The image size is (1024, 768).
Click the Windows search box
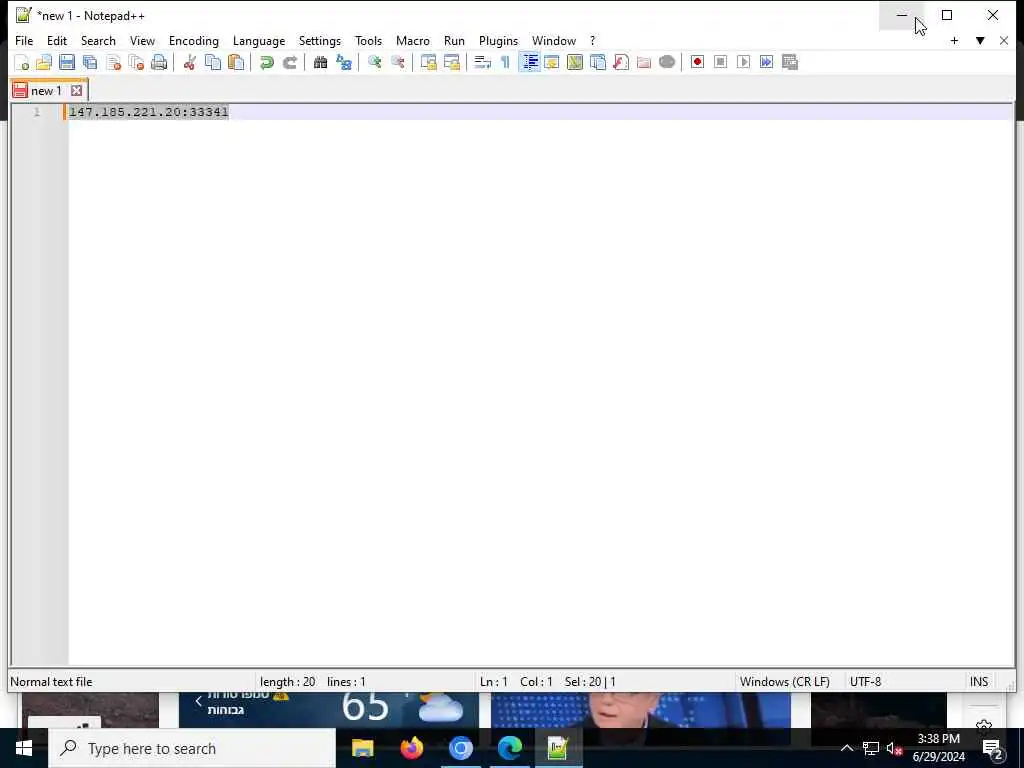[192, 748]
